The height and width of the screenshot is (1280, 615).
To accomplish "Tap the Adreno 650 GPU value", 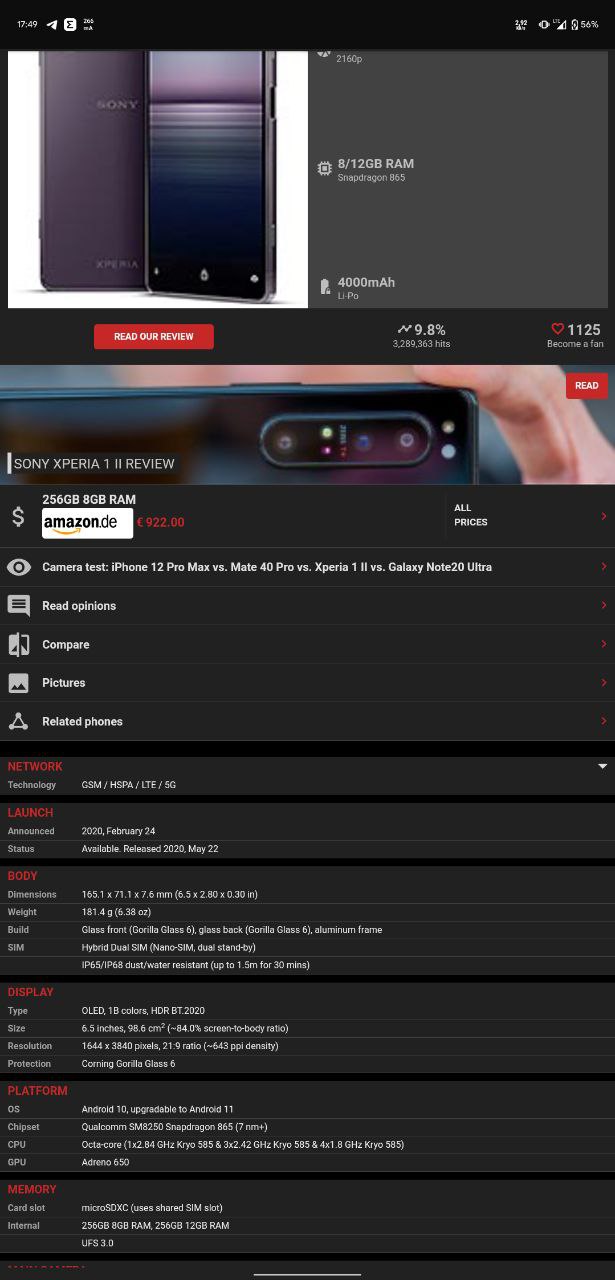I will pos(105,1163).
